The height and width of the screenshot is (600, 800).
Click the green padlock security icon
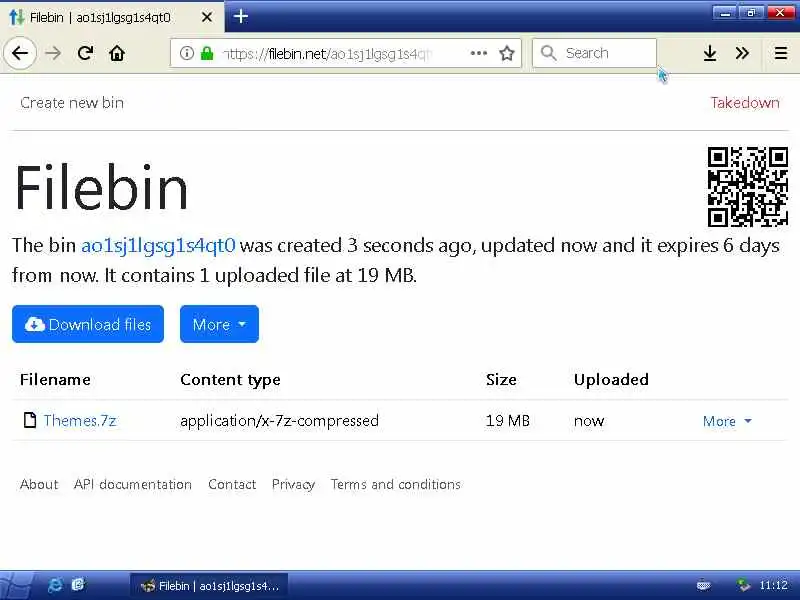[207, 53]
